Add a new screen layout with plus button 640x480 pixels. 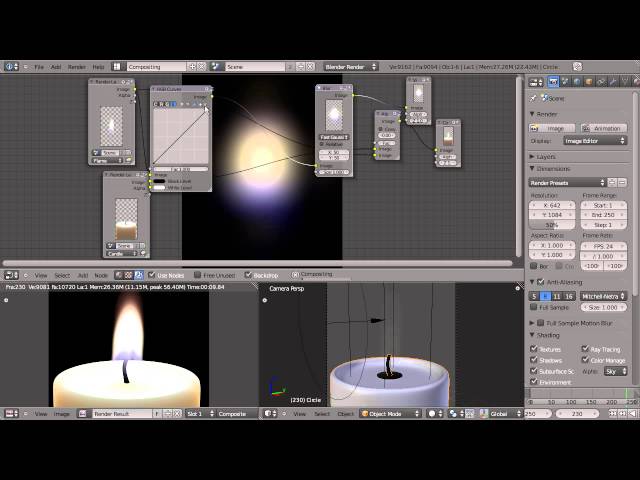[x=192, y=67]
